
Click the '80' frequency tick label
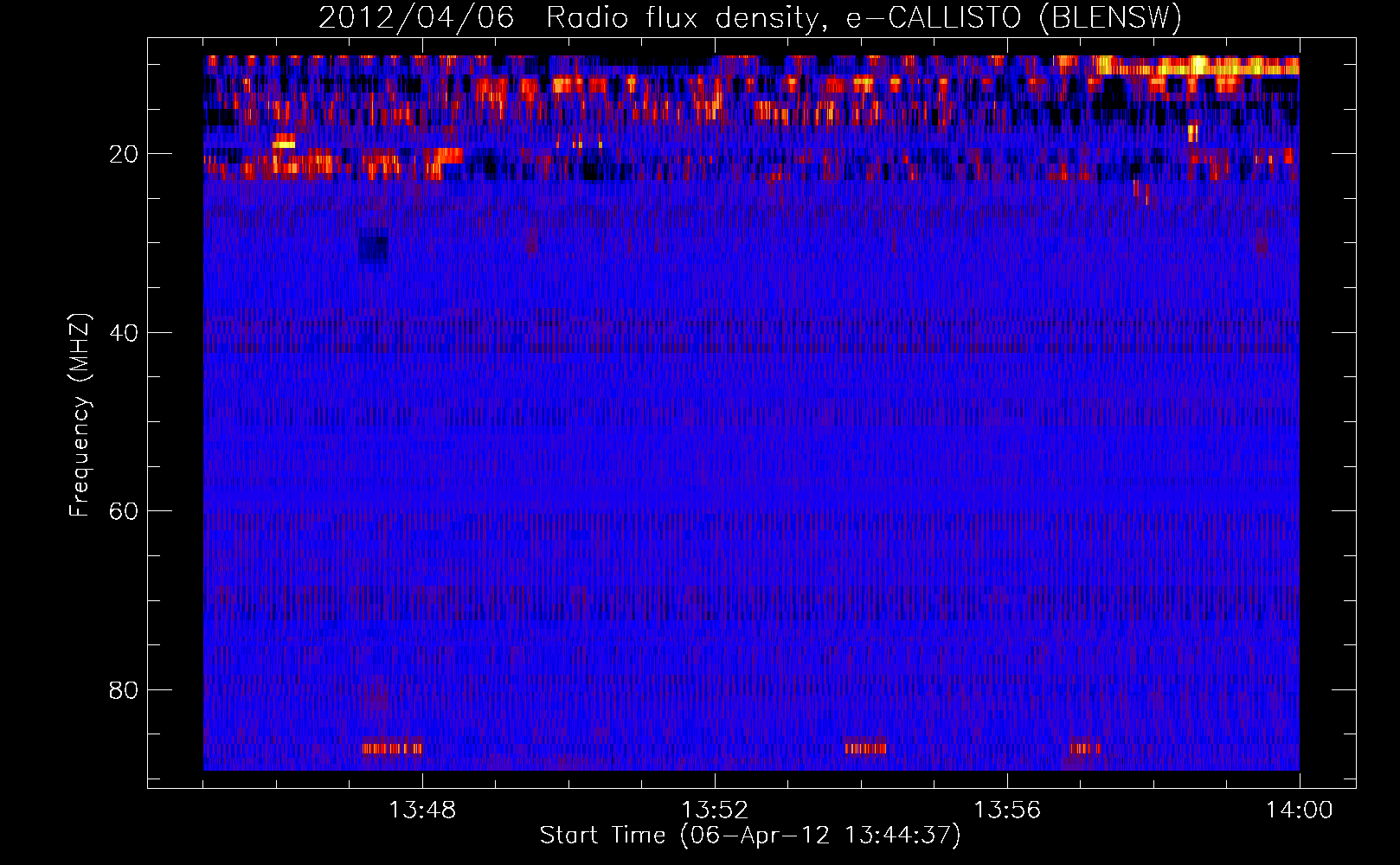click(x=124, y=690)
